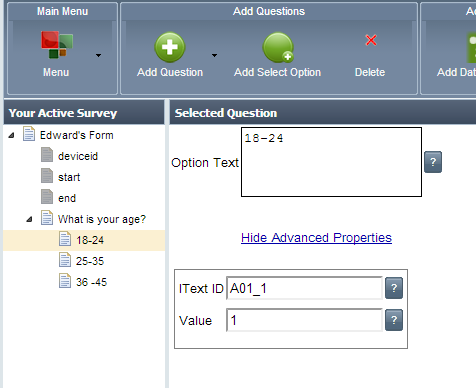Select the start tree item
The image size is (476, 388).
(69, 177)
